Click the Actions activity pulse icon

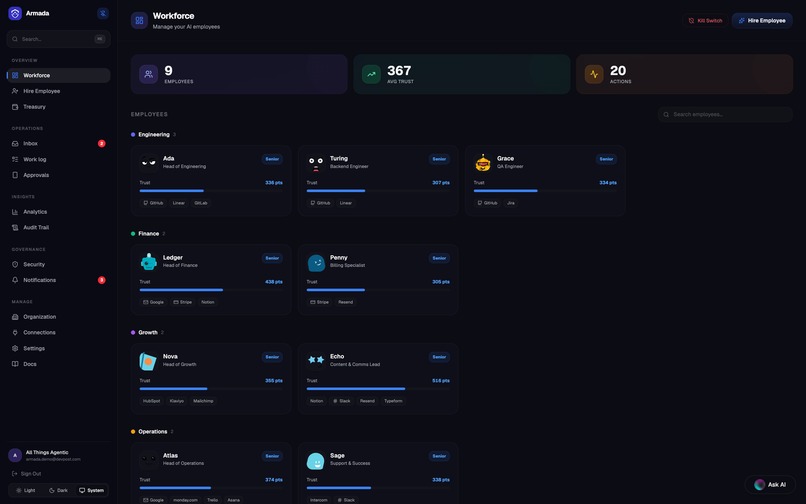[594, 74]
